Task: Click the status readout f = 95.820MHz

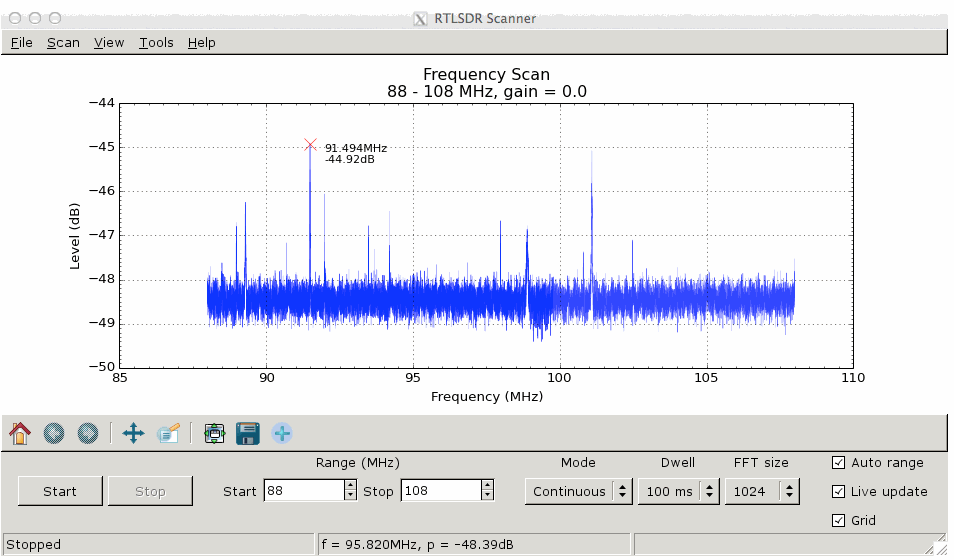Action: 417,544
